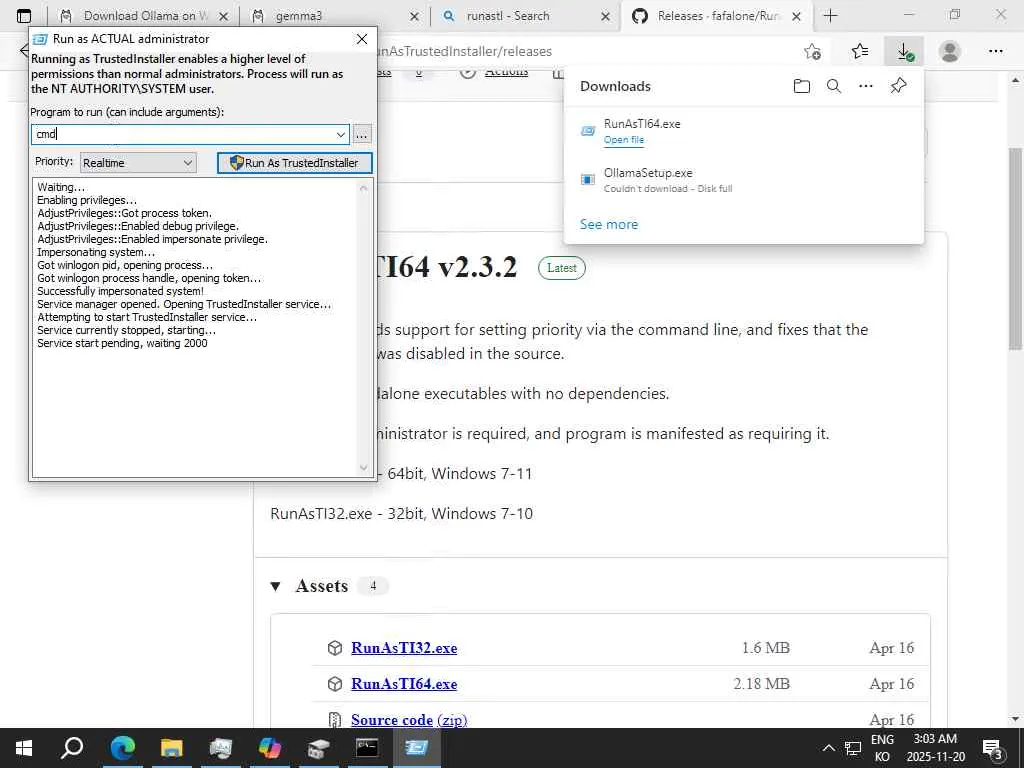Click the ENG KO language indicator

click(x=882, y=748)
